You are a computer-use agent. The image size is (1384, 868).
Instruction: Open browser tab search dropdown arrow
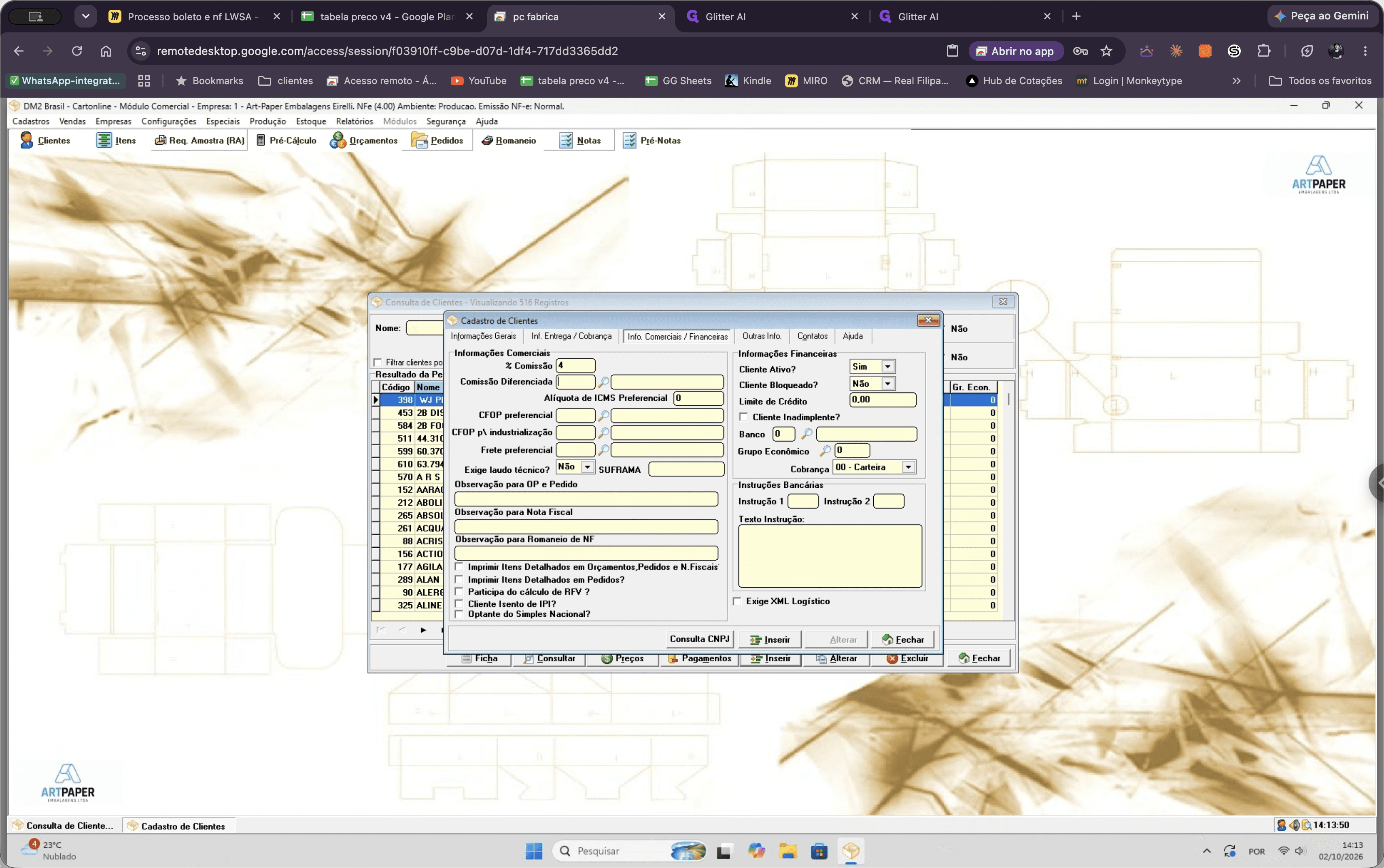85,16
